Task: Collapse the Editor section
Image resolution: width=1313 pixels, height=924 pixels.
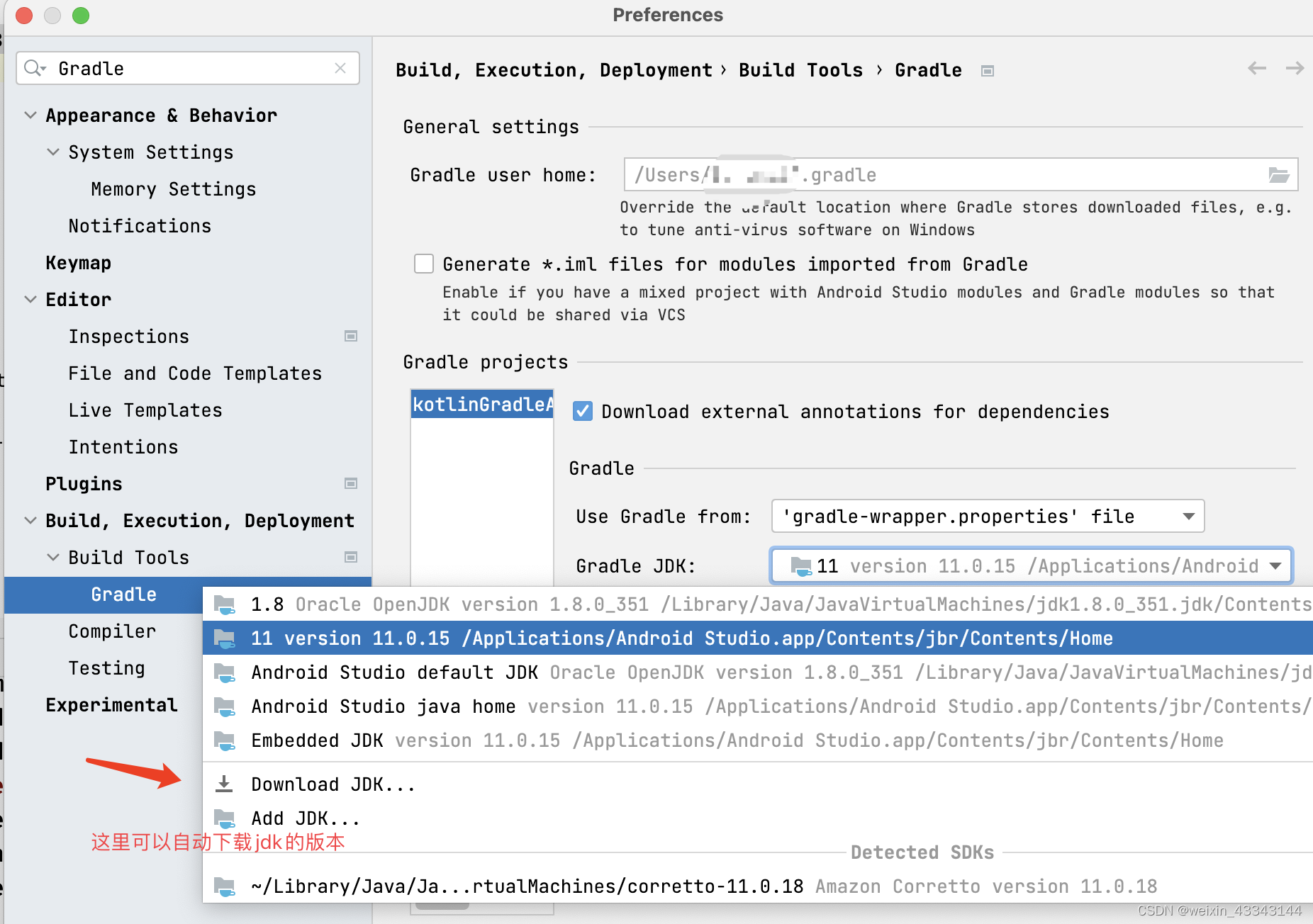Action: click(x=30, y=299)
